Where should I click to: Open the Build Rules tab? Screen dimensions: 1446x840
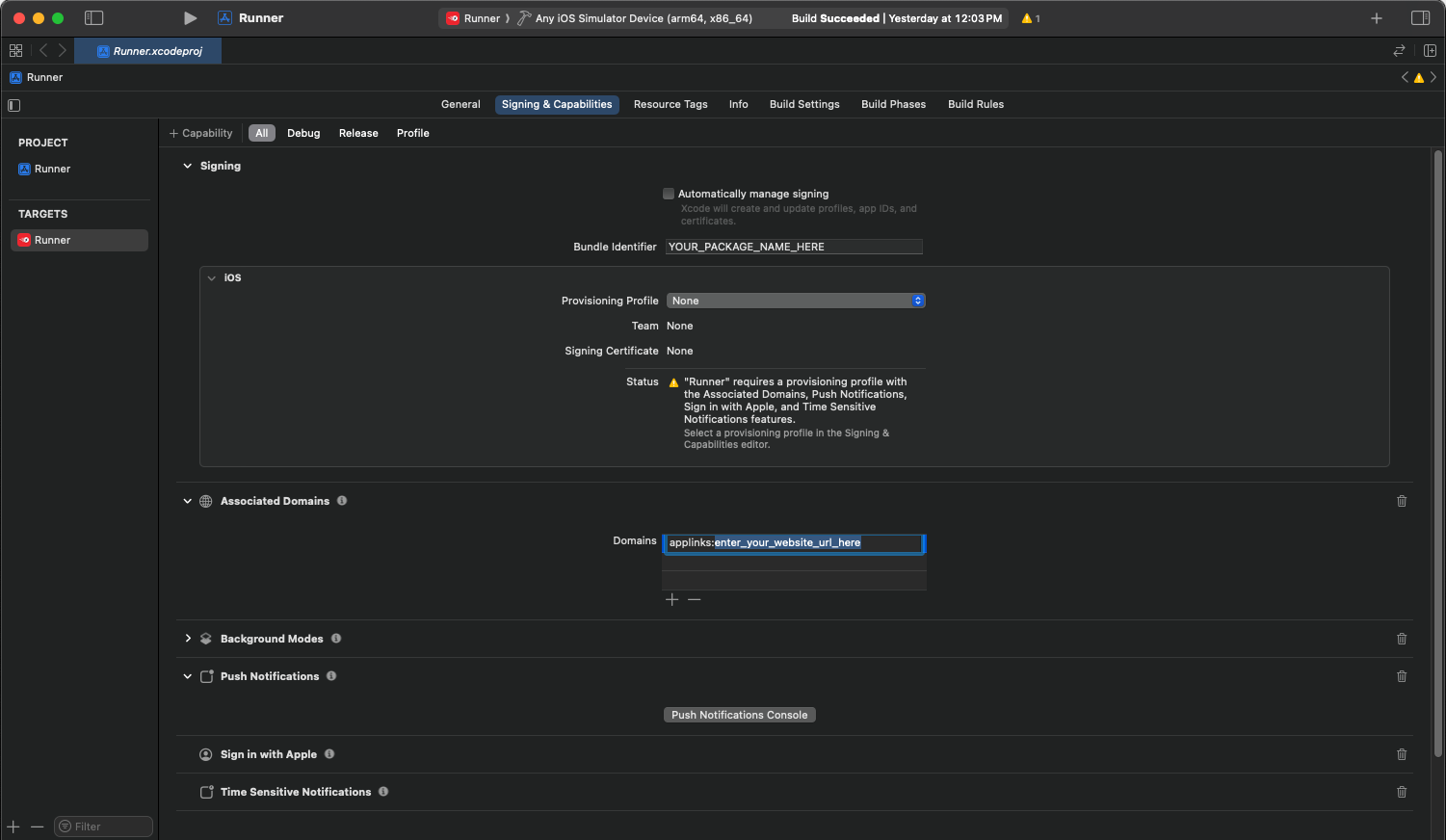pos(976,104)
